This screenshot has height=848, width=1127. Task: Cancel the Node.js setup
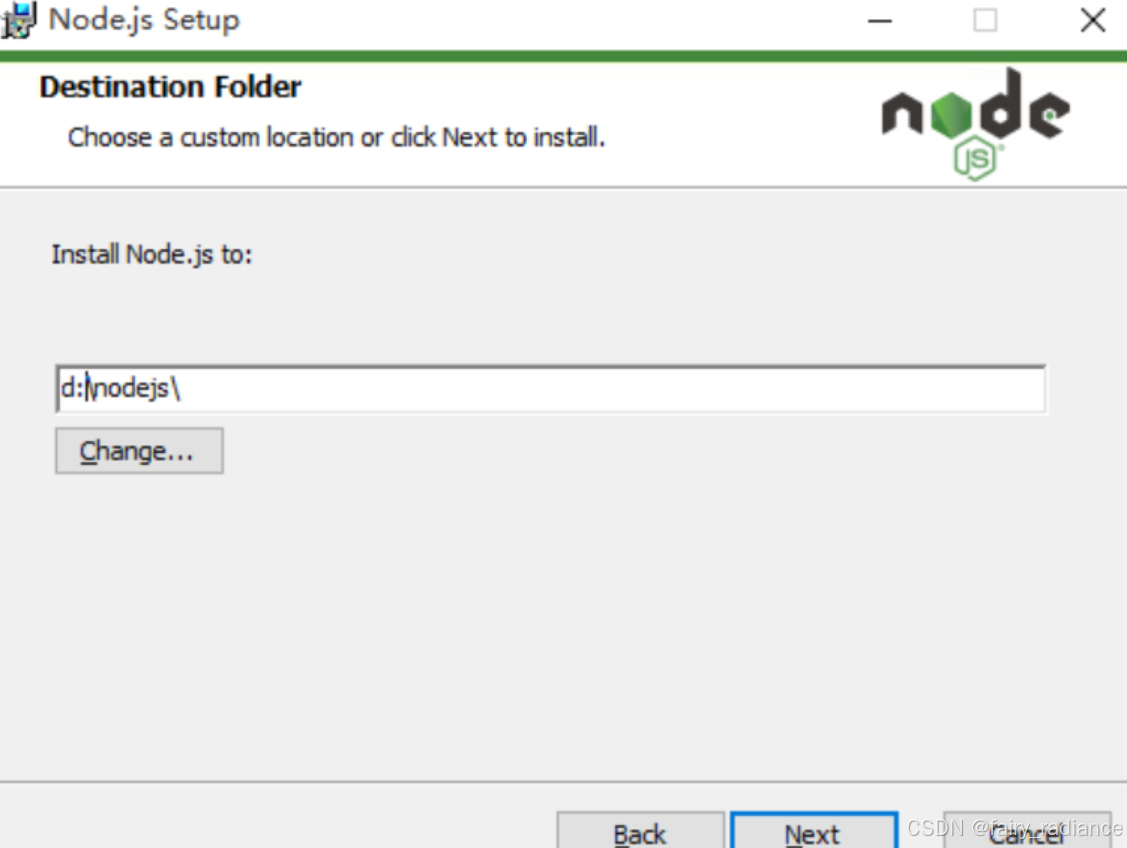(x=1028, y=831)
